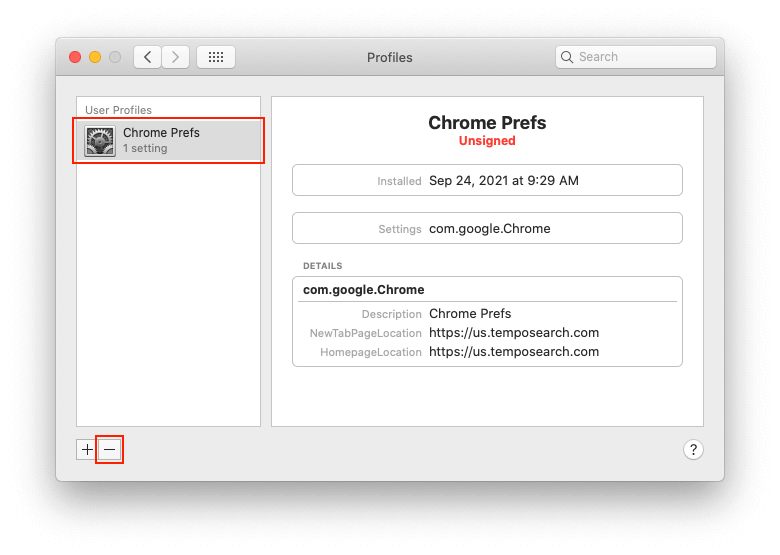780x555 pixels.
Task: Click the Search field
Action: [636, 57]
